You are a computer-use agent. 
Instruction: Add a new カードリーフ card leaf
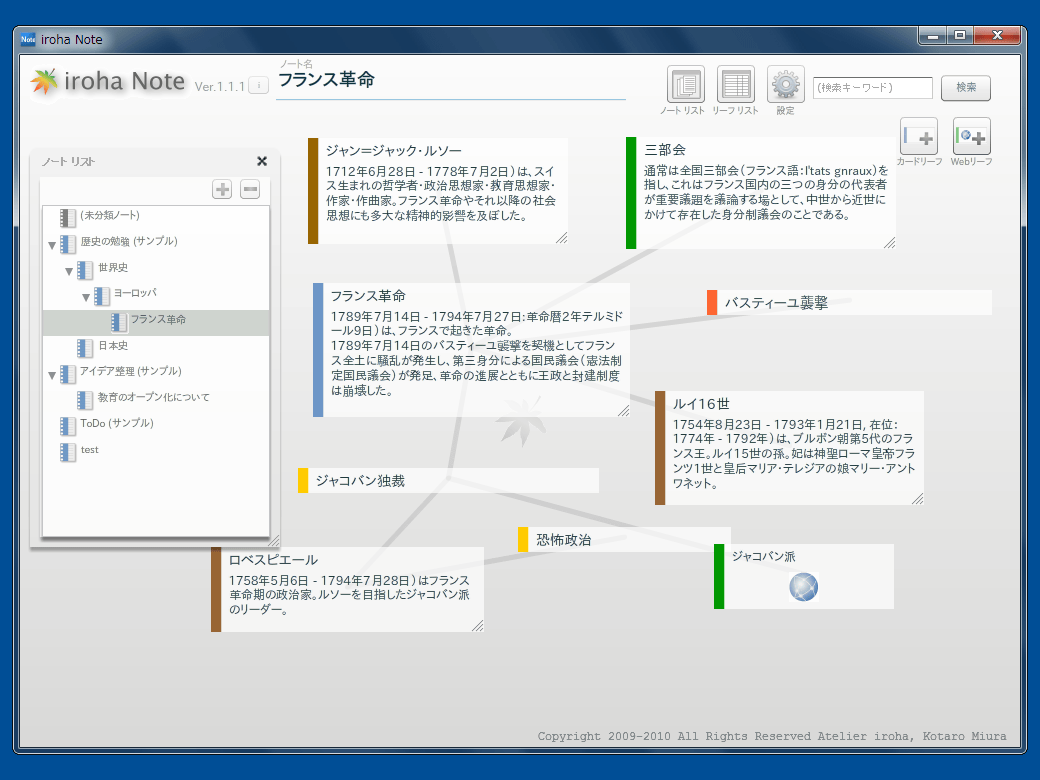919,137
